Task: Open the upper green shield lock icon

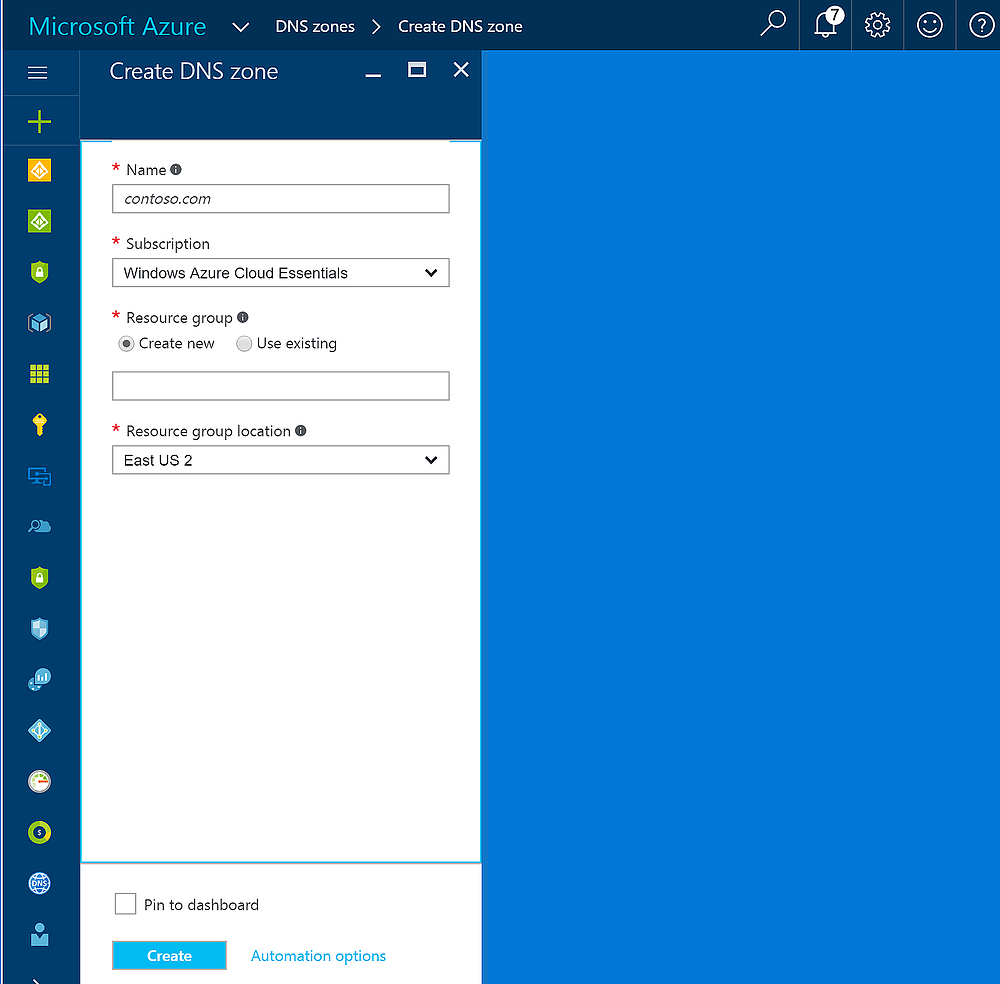Action: [40, 272]
